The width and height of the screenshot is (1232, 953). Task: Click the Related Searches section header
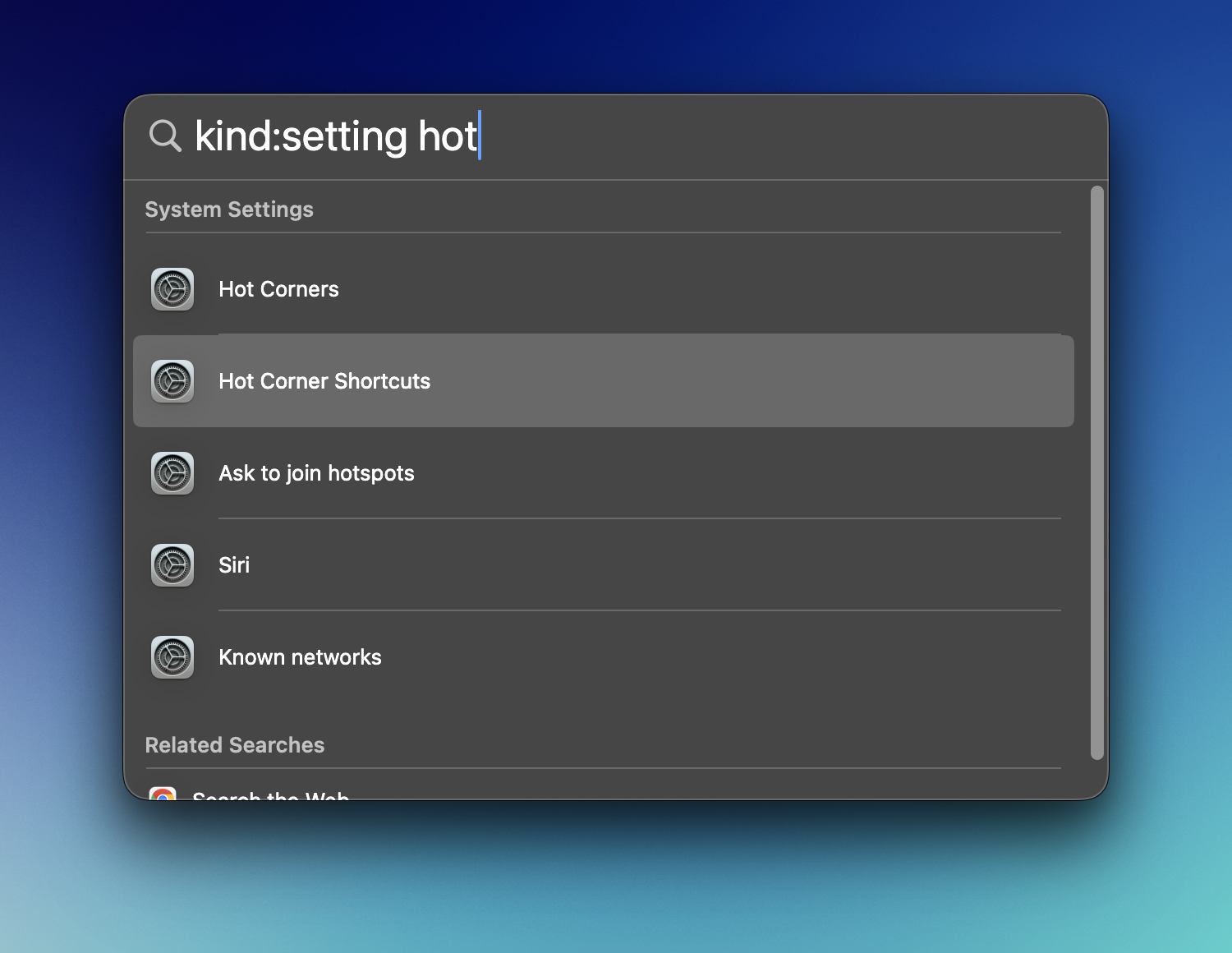tap(235, 745)
